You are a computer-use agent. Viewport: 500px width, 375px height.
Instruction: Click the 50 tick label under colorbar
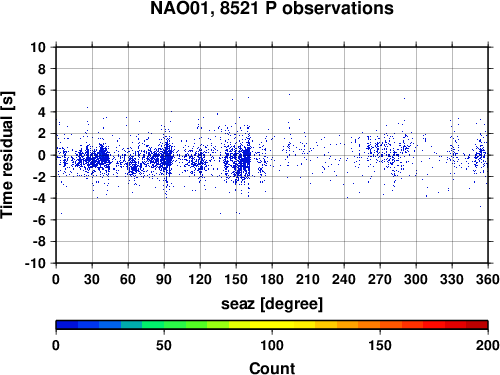[164, 345]
